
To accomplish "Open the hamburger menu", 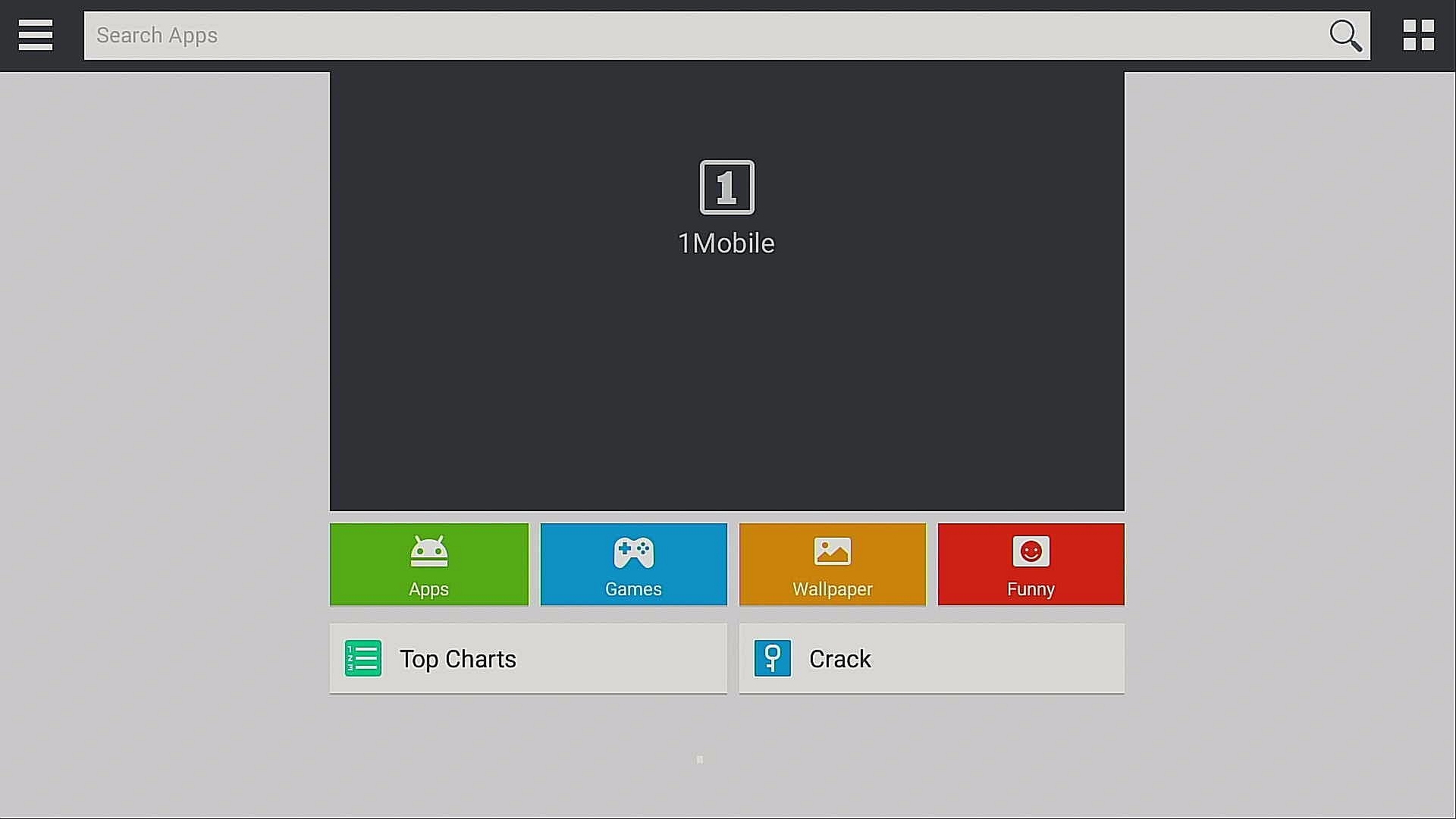I will pos(36,35).
